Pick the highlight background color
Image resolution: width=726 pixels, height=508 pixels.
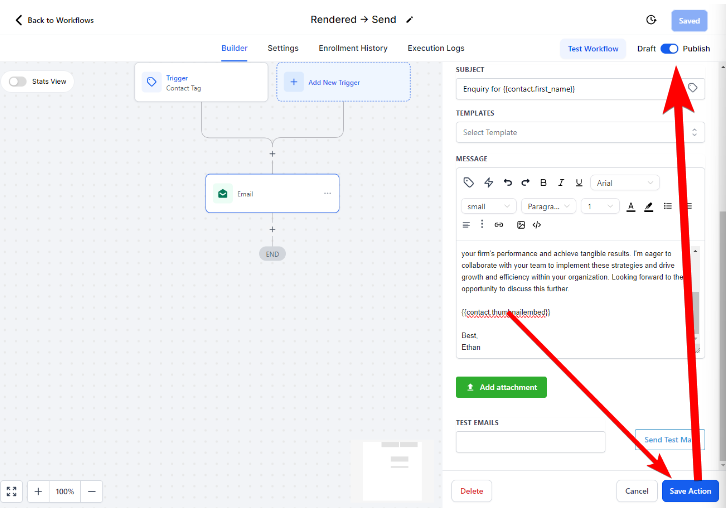pos(649,207)
